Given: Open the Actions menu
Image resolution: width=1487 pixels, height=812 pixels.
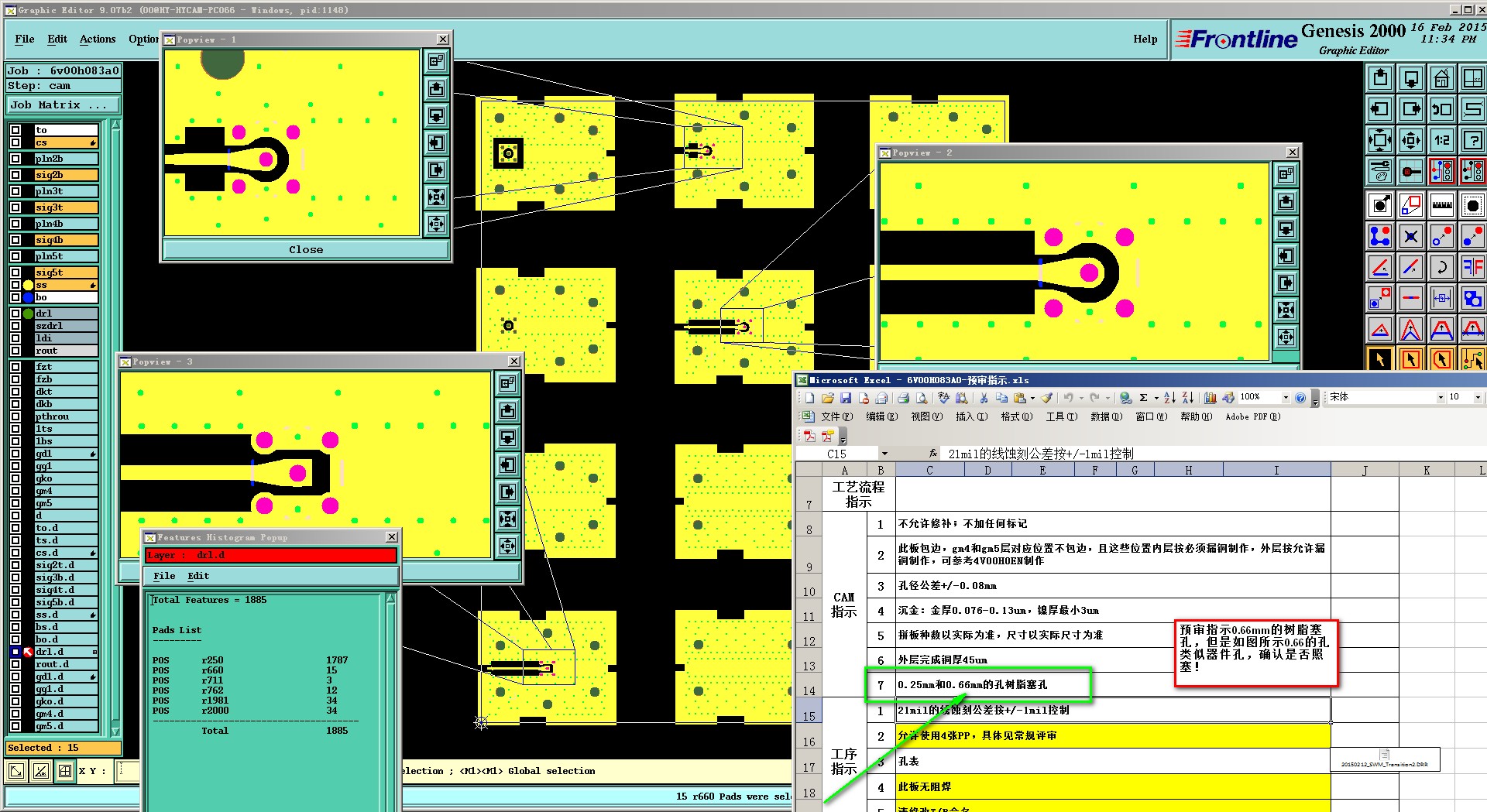Looking at the screenshot, I should pos(98,39).
